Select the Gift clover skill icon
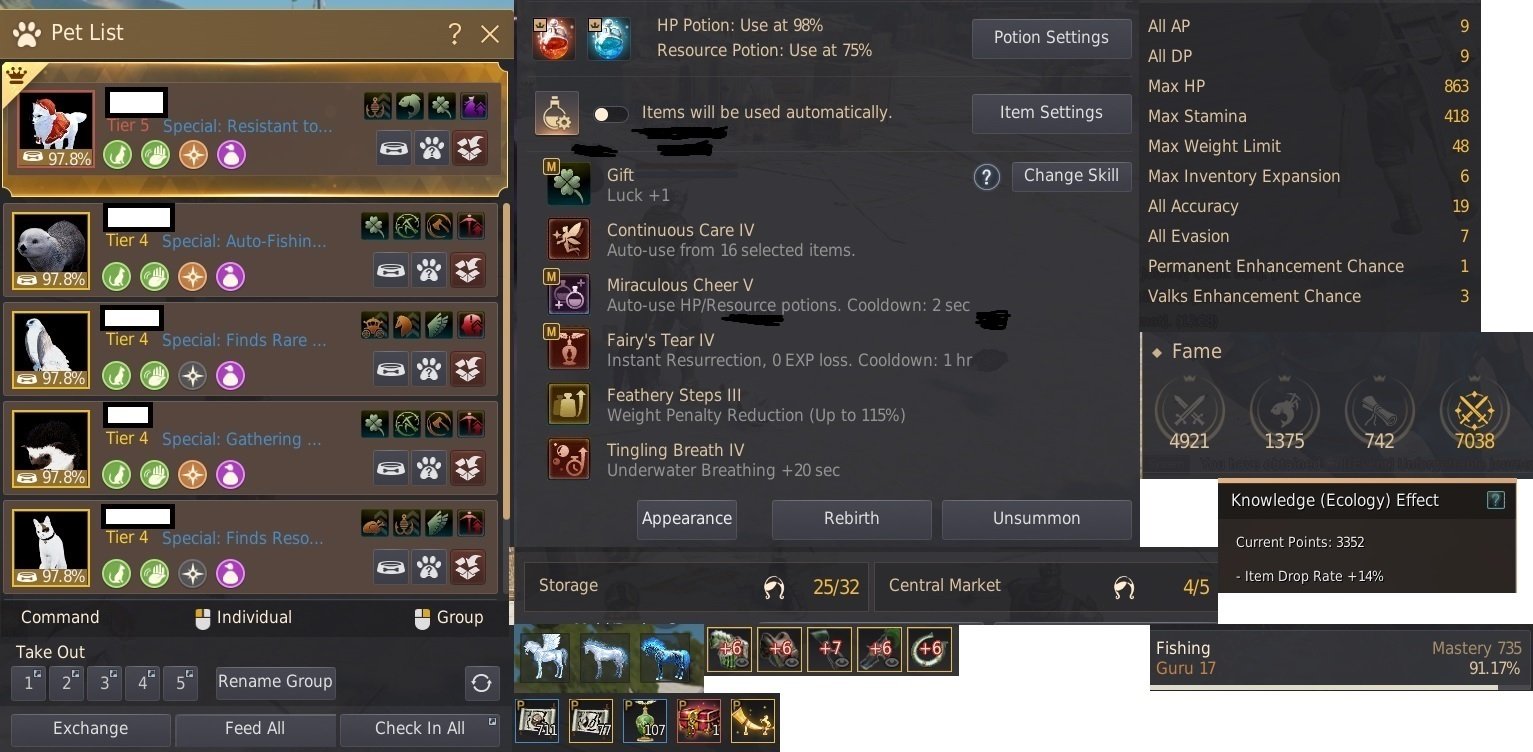The height and width of the screenshot is (752, 1533). tap(568, 184)
